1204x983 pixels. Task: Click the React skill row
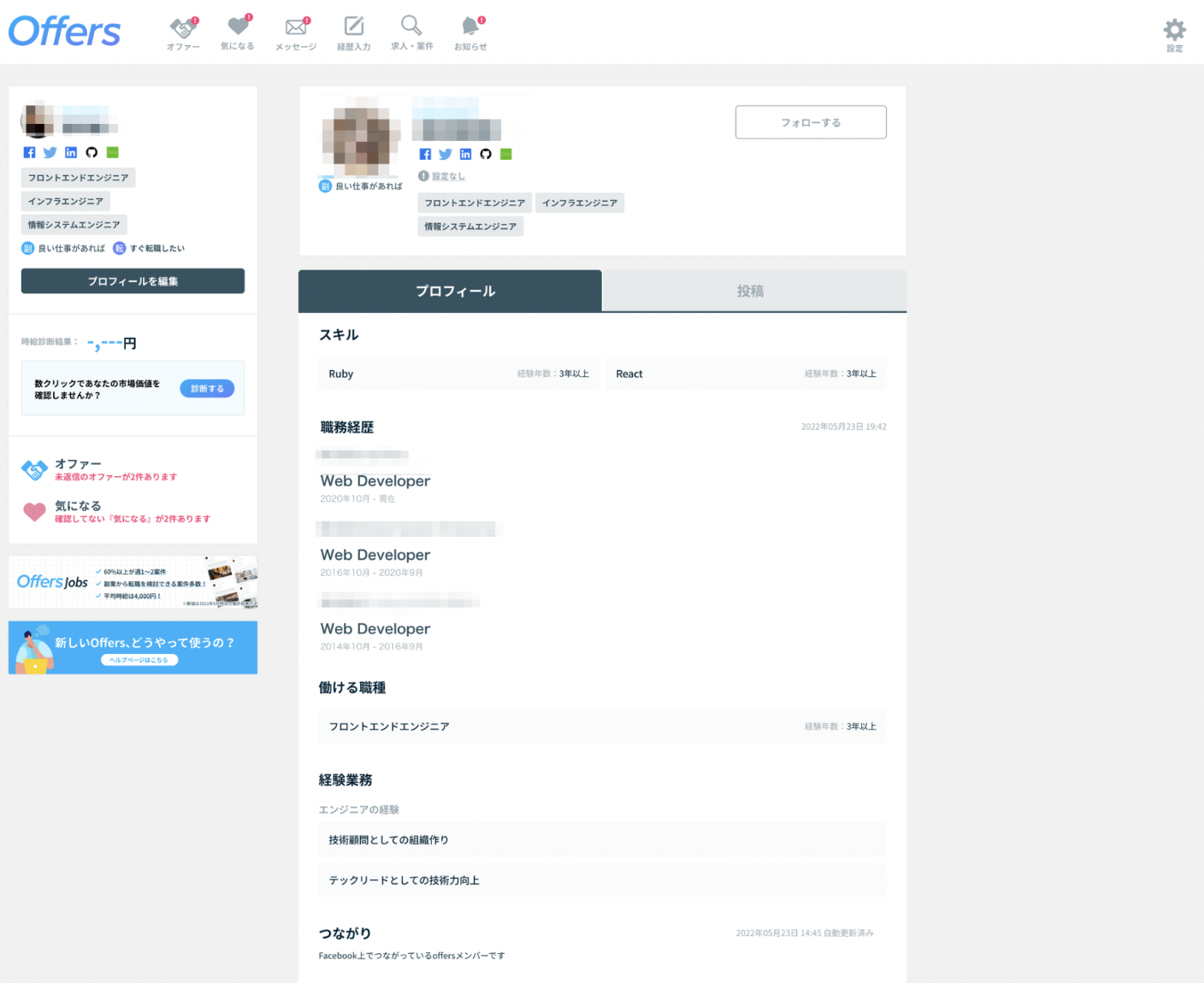[747, 374]
